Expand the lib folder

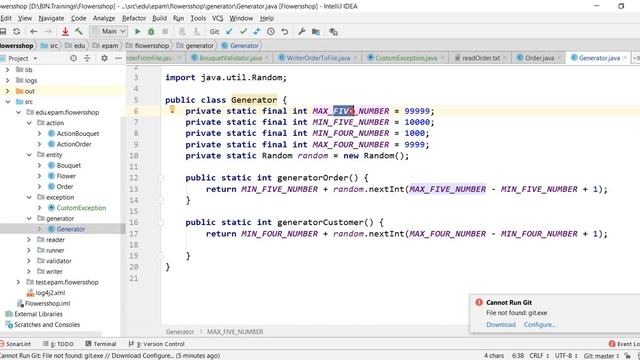[7, 70]
